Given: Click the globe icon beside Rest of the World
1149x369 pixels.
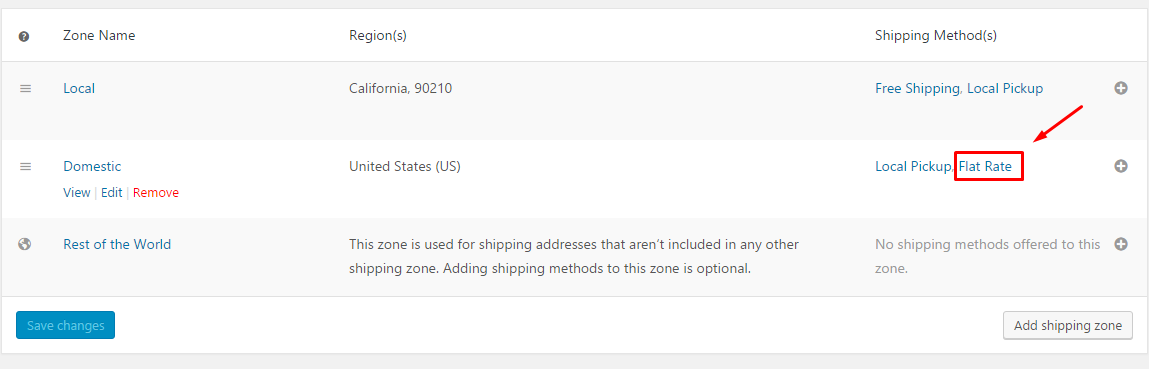Looking at the screenshot, I should (x=24, y=245).
